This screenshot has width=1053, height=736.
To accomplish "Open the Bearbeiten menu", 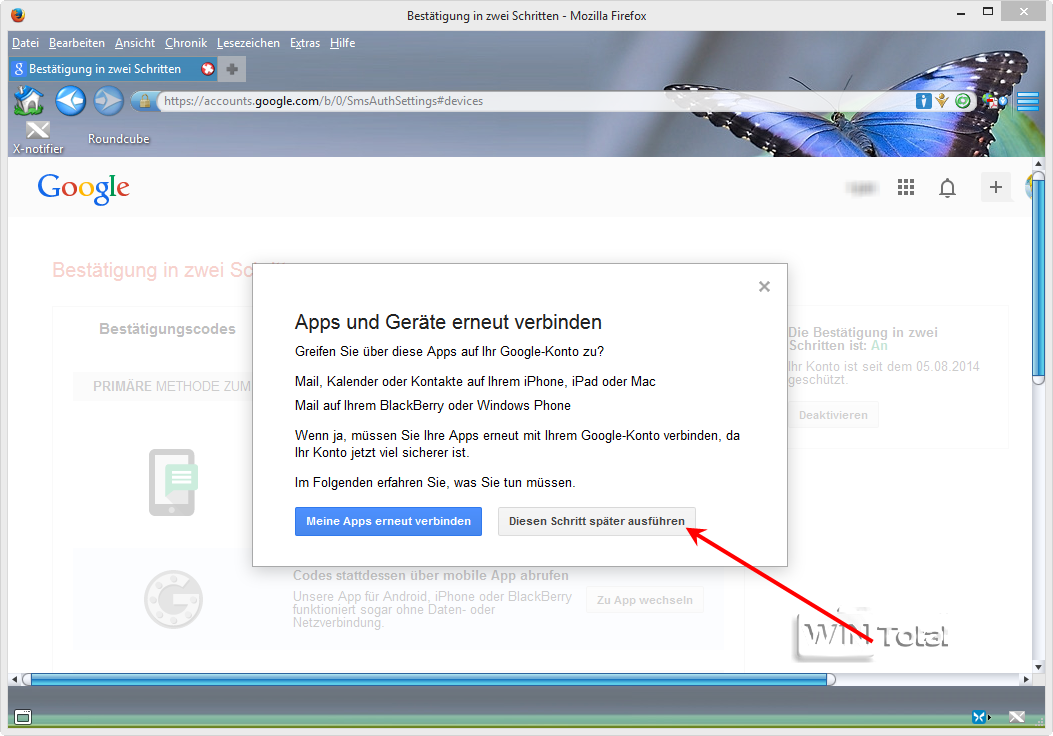I will 77,43.
